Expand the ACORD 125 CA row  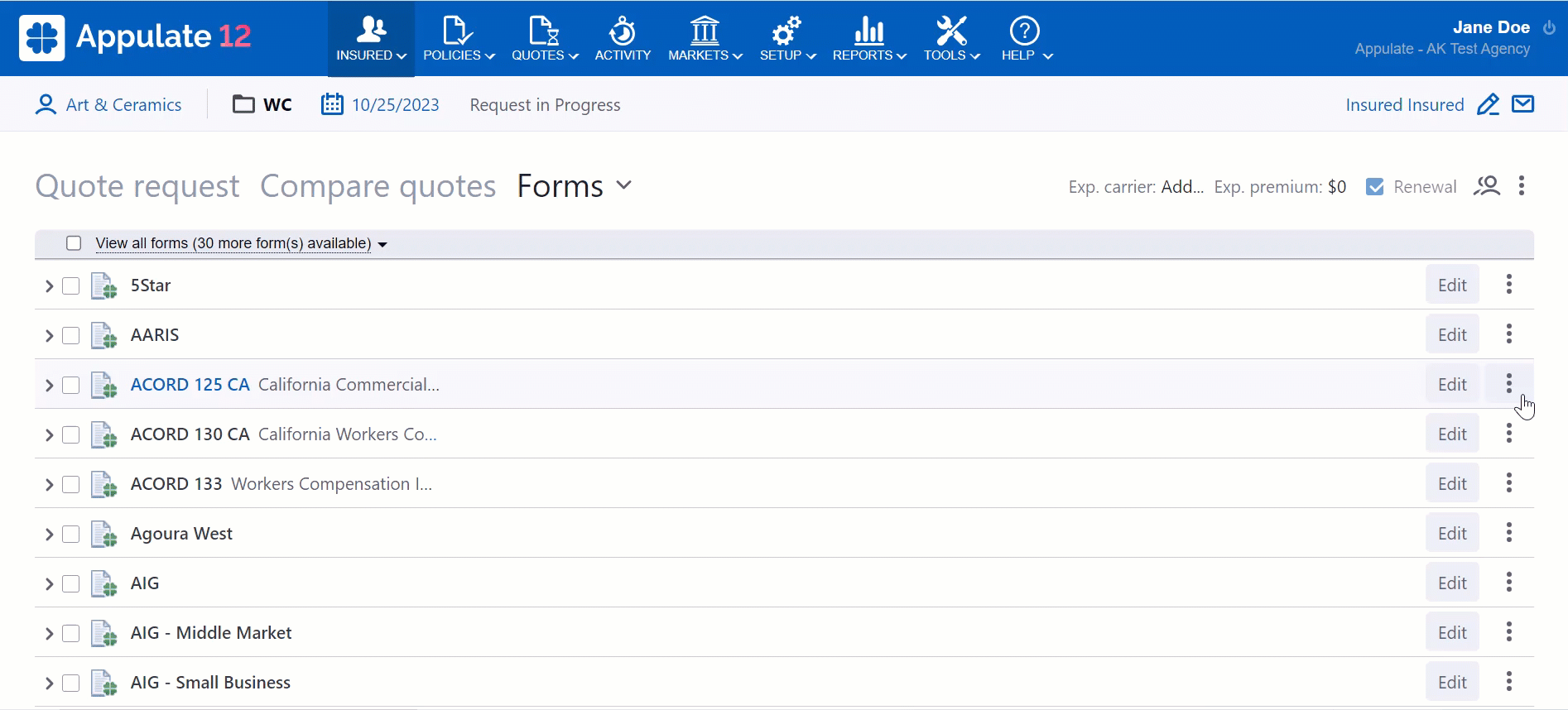(x=49, y=385)
